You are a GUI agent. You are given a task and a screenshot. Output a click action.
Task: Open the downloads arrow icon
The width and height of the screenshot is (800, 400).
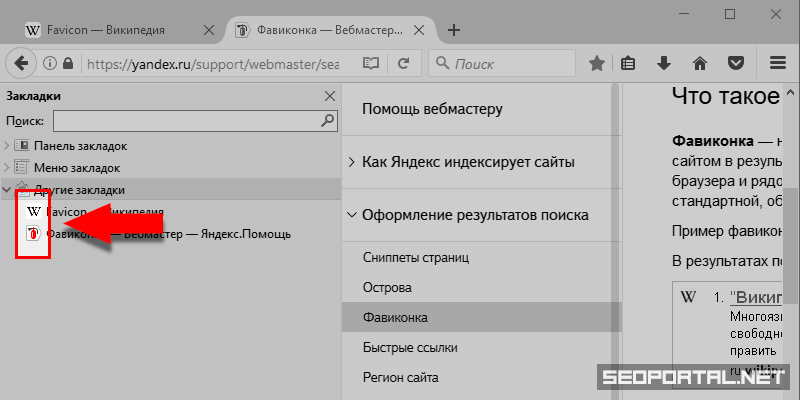(x=663, y=64)
